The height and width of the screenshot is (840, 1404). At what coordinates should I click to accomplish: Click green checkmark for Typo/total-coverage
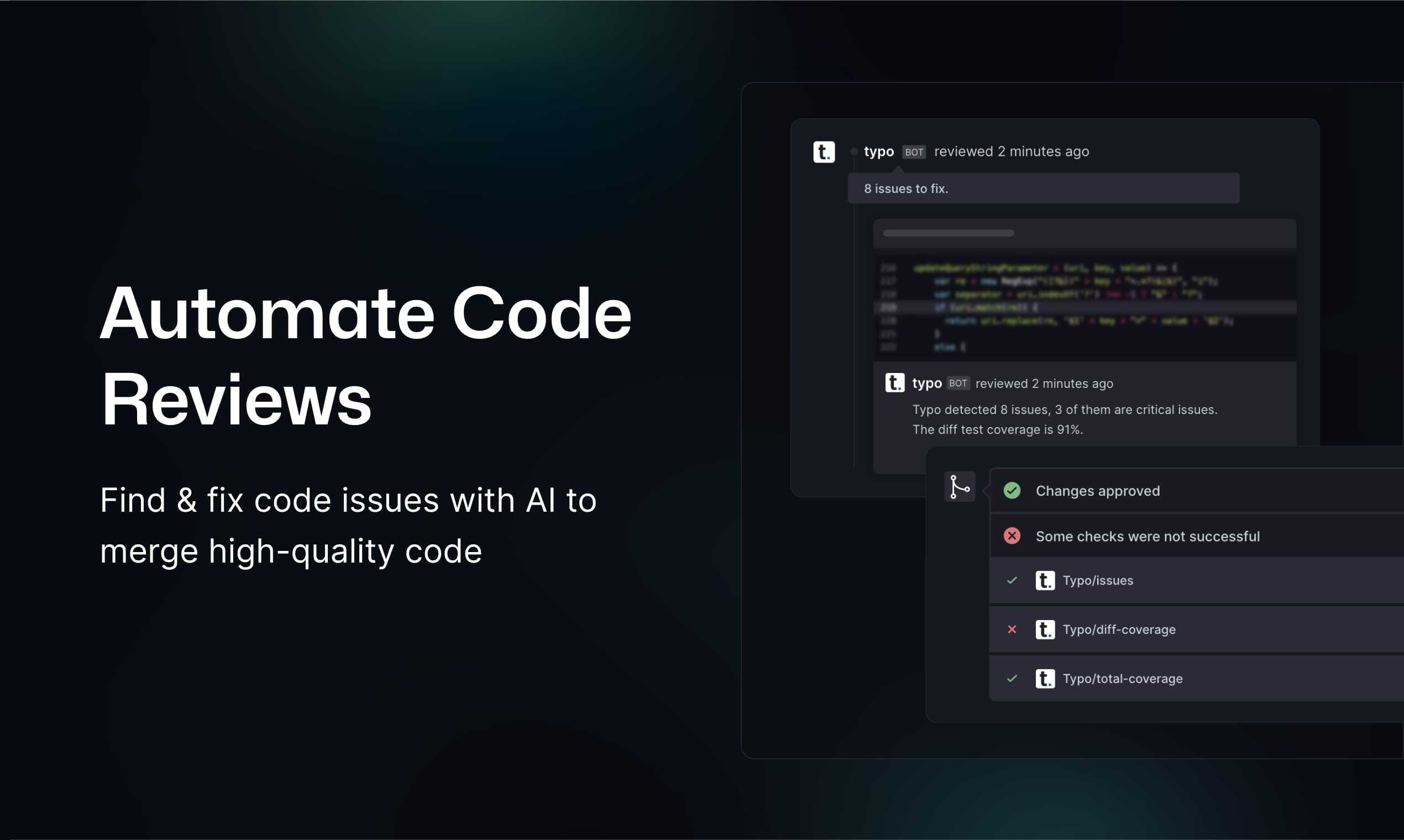tap(1012, 678)
